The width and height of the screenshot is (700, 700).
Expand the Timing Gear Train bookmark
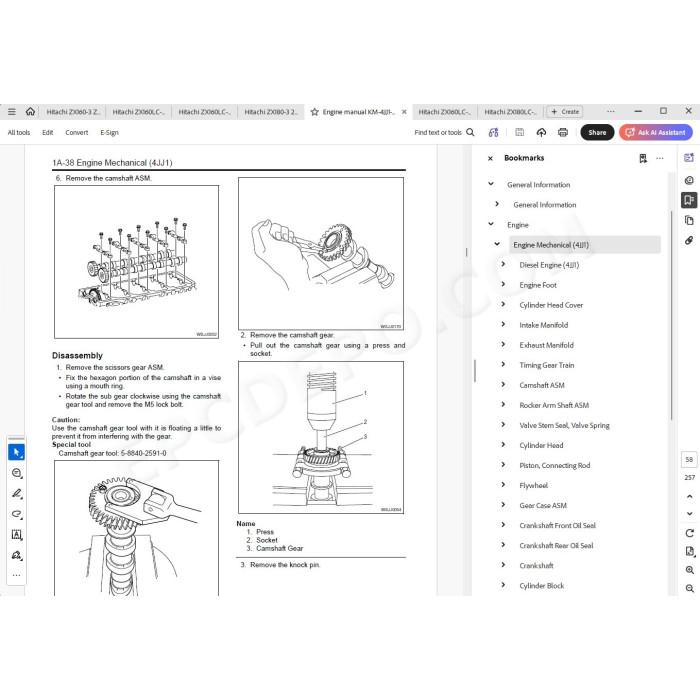(x=503, y=364)
